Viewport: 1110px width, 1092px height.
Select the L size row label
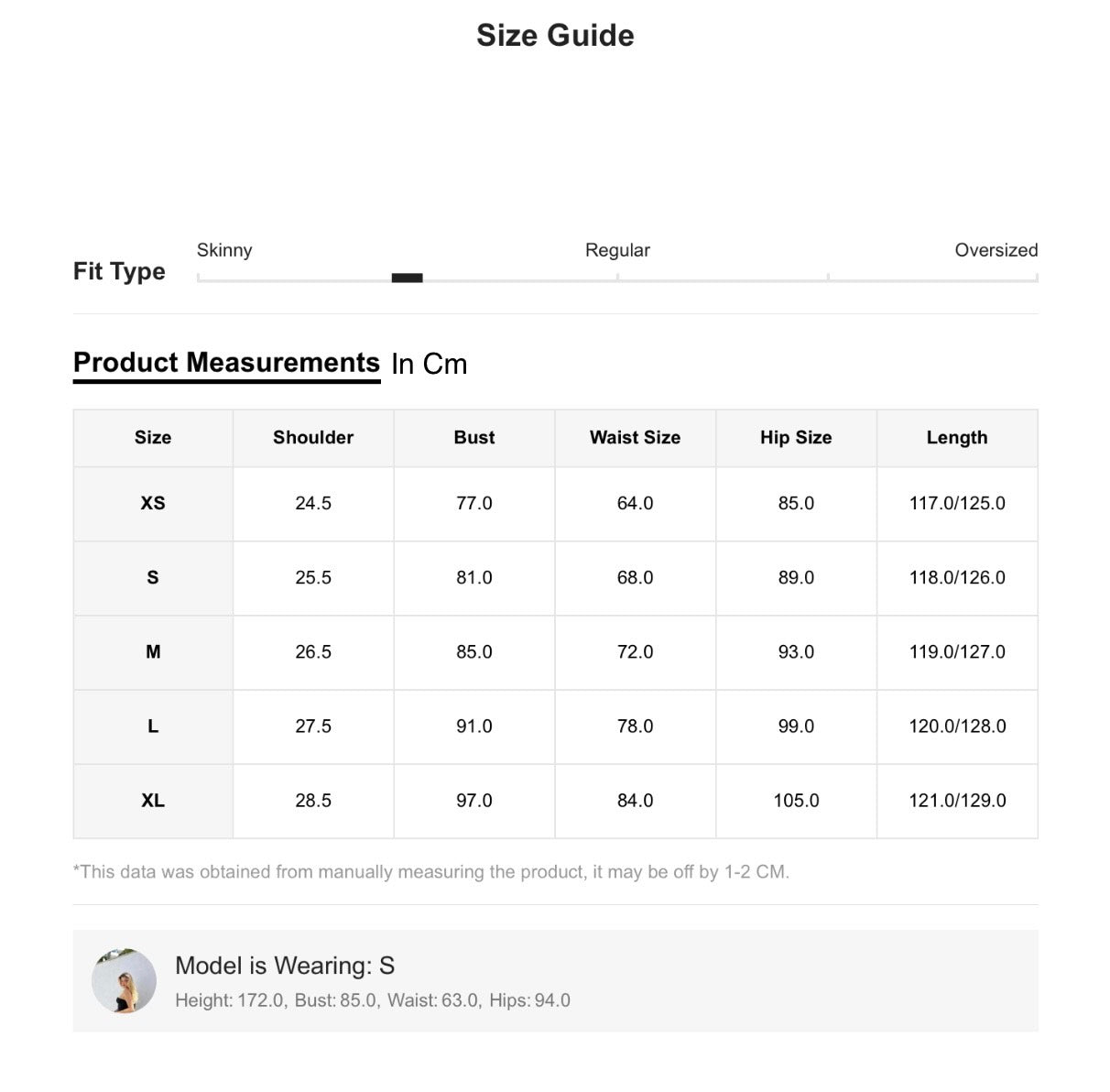(x=153, y=726)
